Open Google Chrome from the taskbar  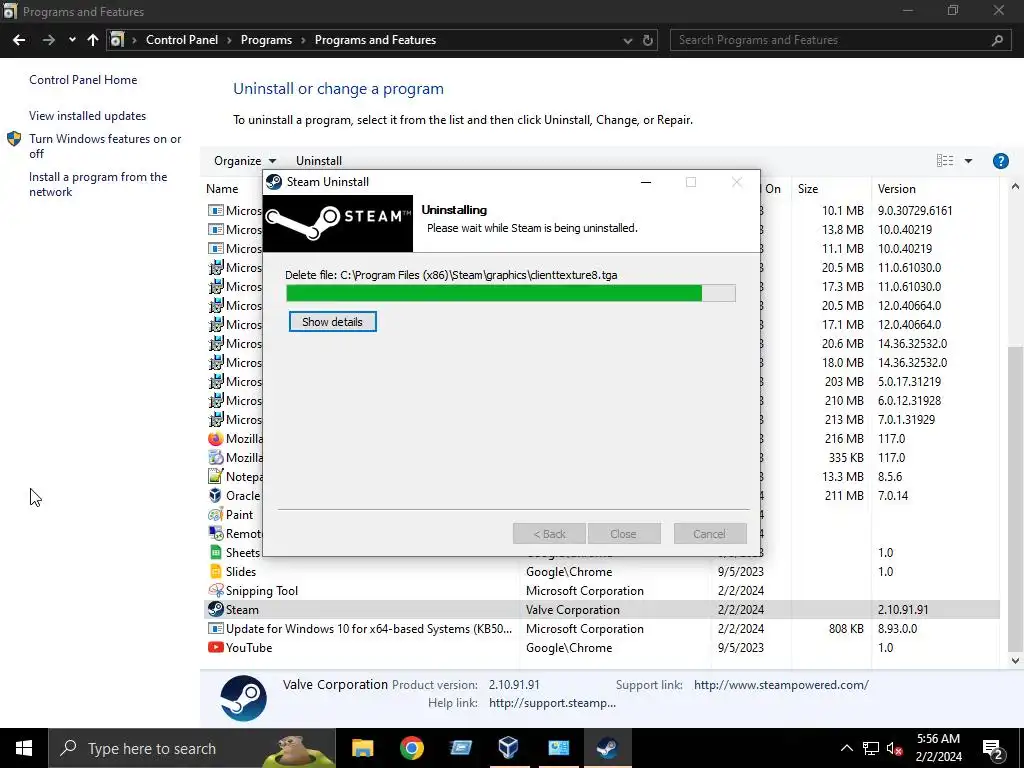point(411,748)
